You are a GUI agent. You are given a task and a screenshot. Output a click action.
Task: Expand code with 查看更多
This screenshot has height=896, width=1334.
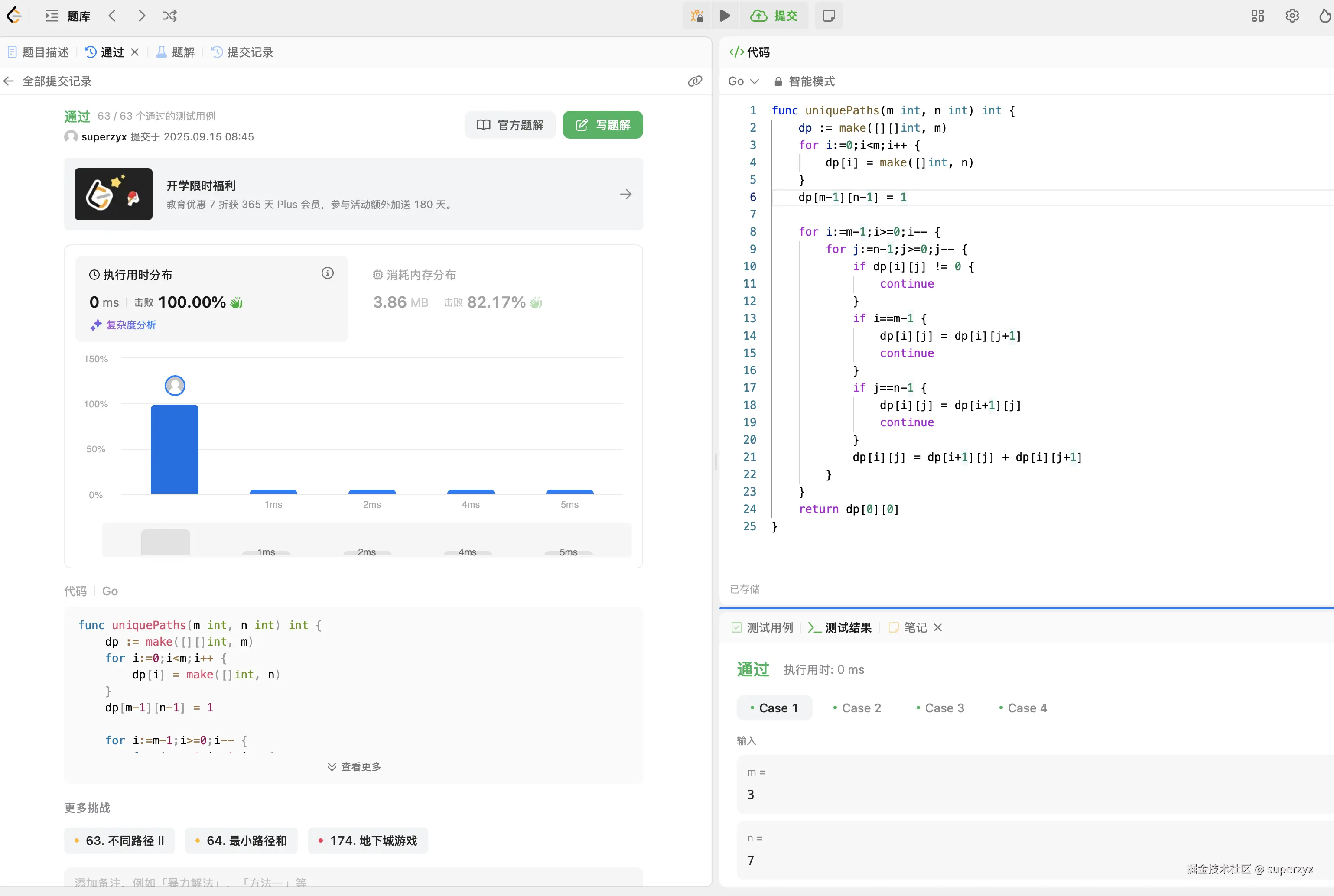(x=354, y=767)
